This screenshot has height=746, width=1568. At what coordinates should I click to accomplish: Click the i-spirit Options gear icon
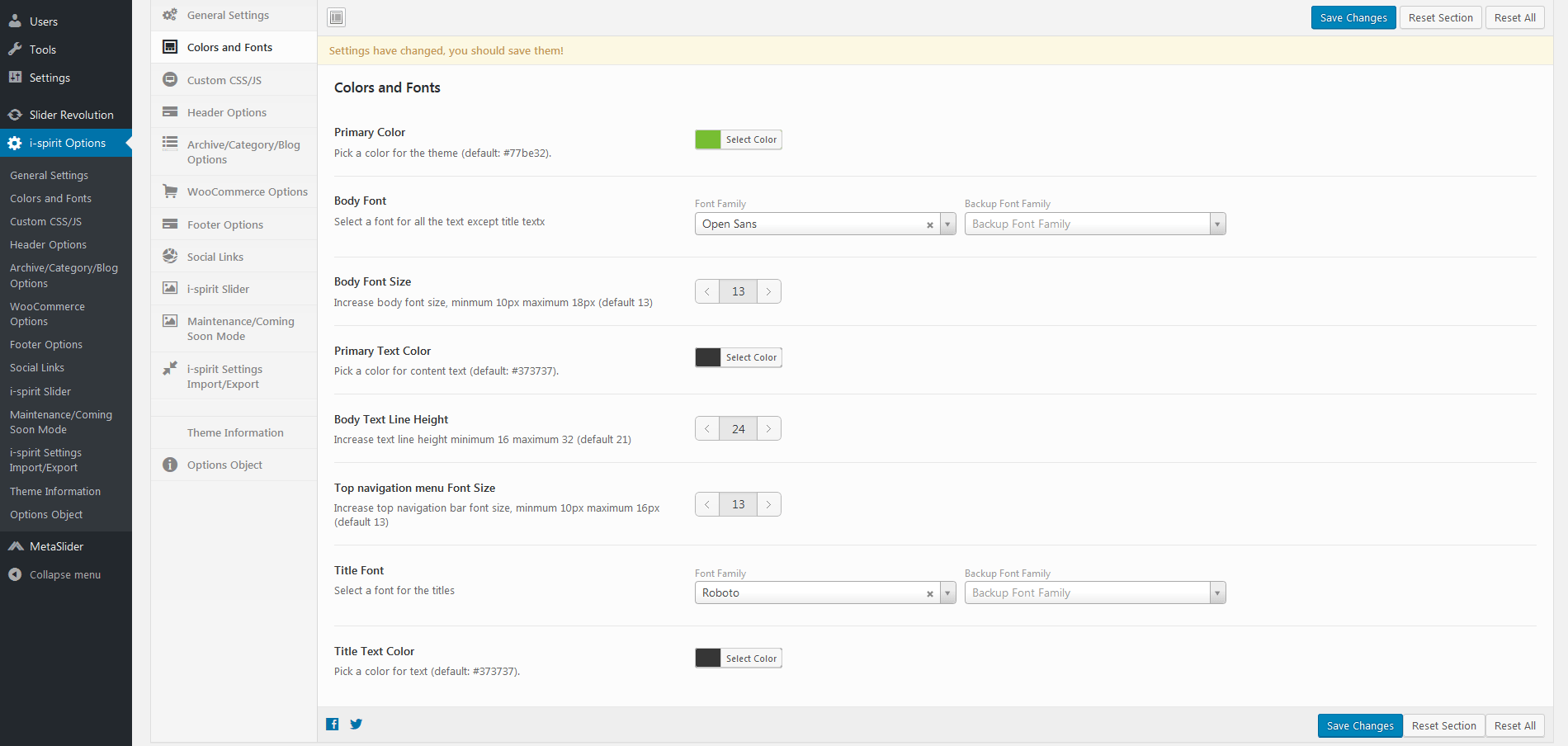click(x=15, y=143)
